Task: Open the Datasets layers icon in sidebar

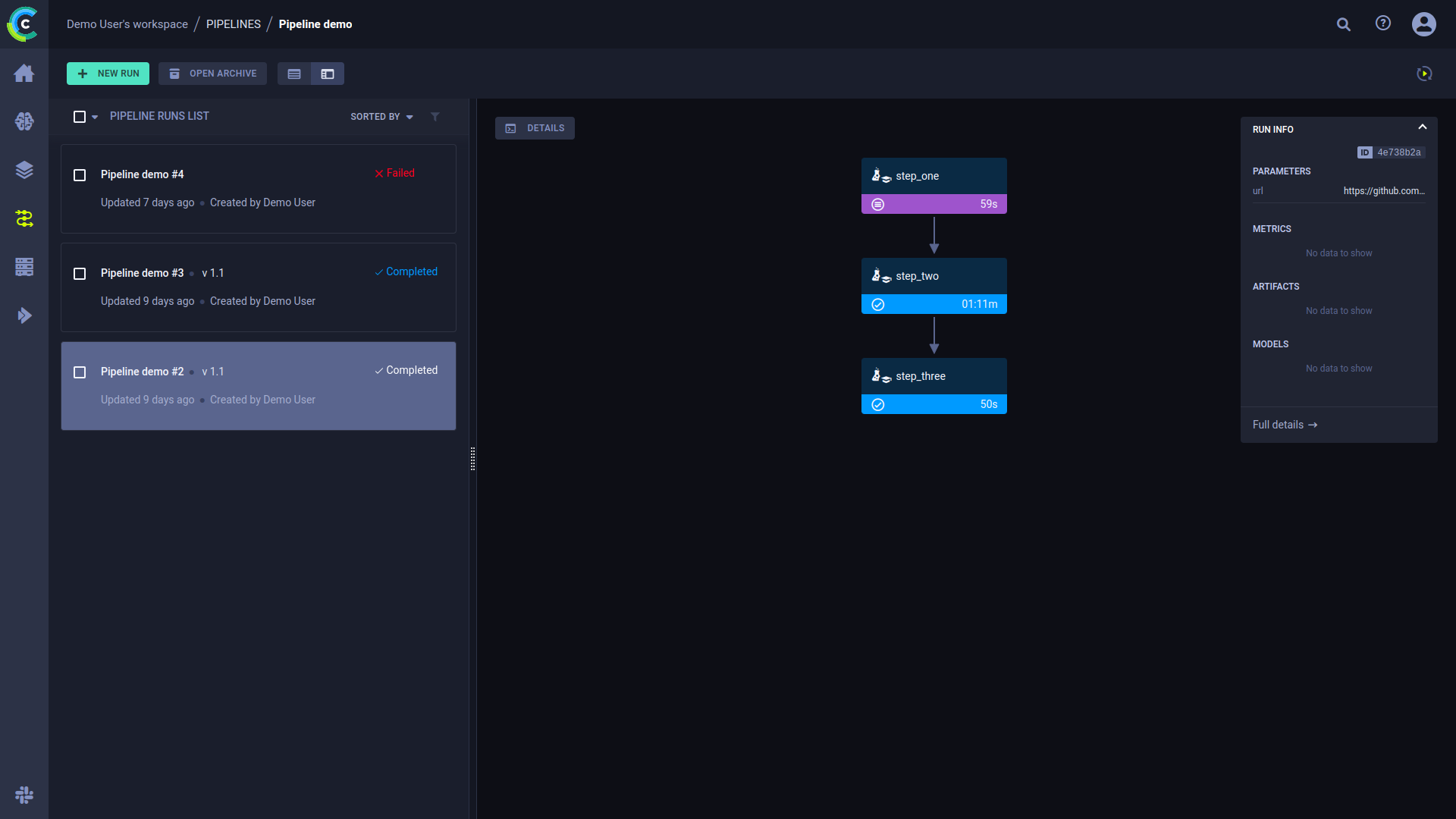Action: coord(24,170)
